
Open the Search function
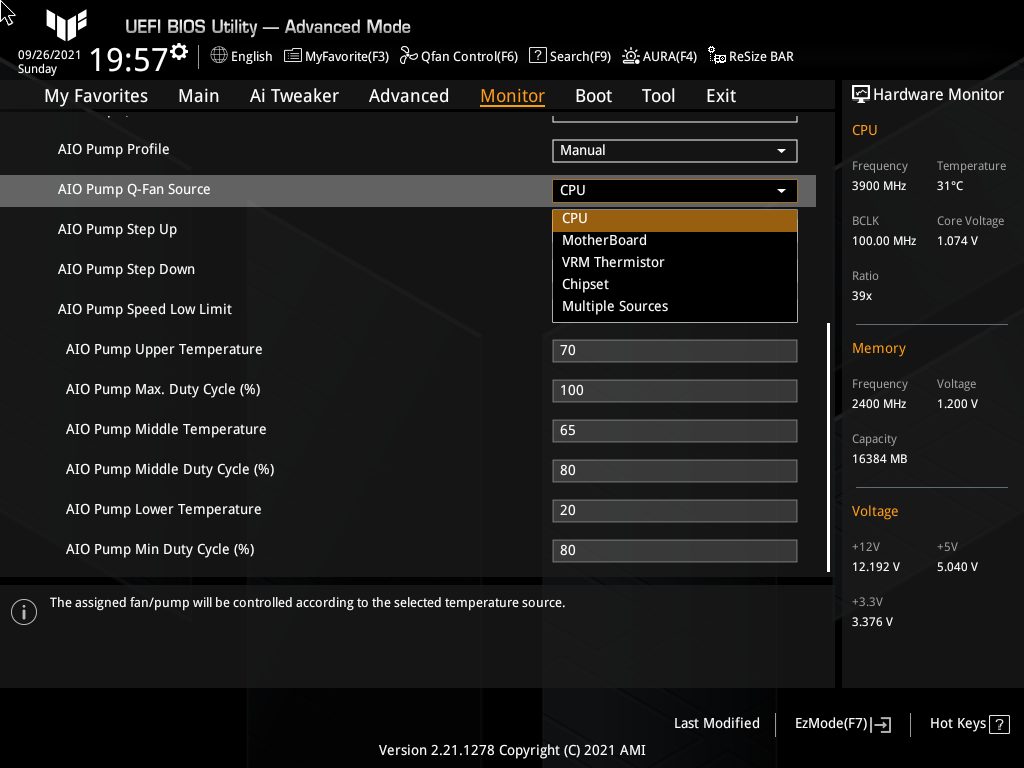pos(569,56)
